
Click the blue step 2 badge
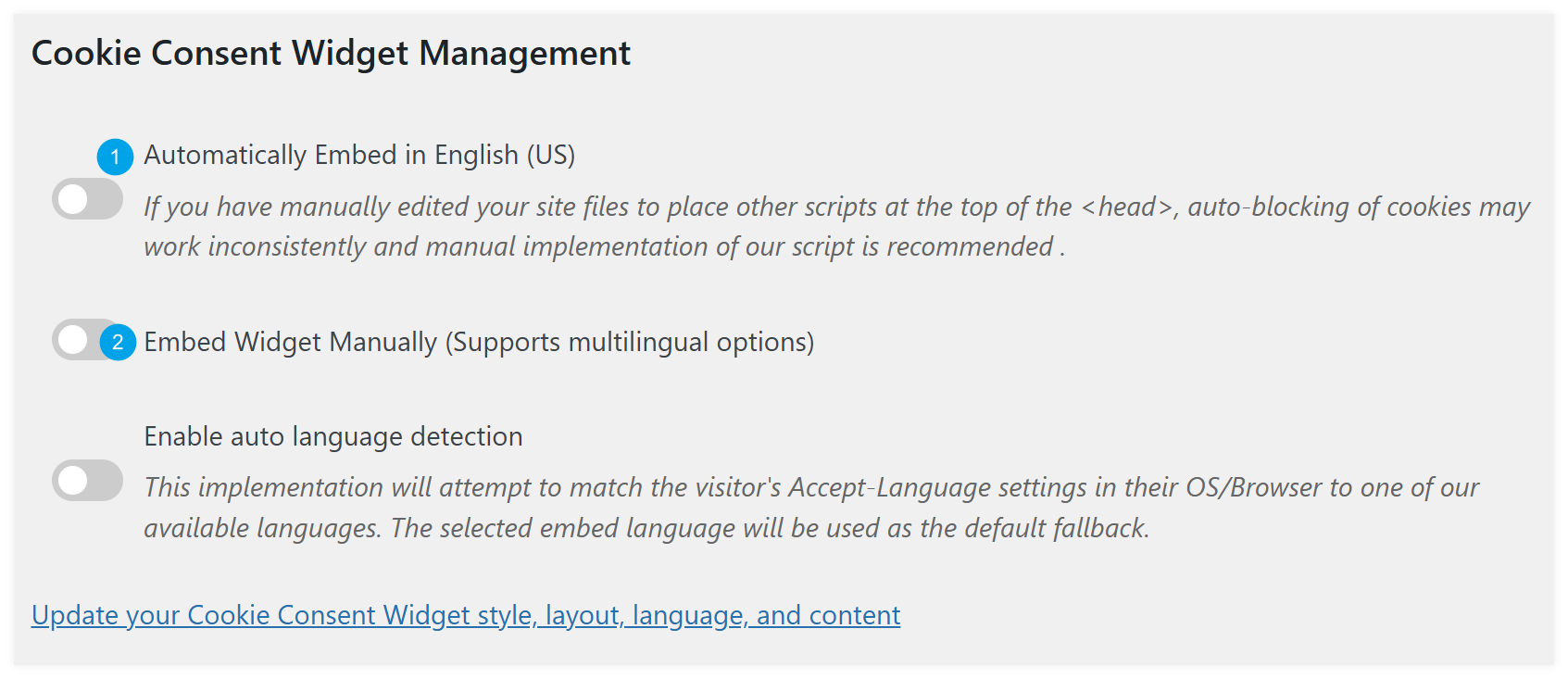(x=118, y=343)
